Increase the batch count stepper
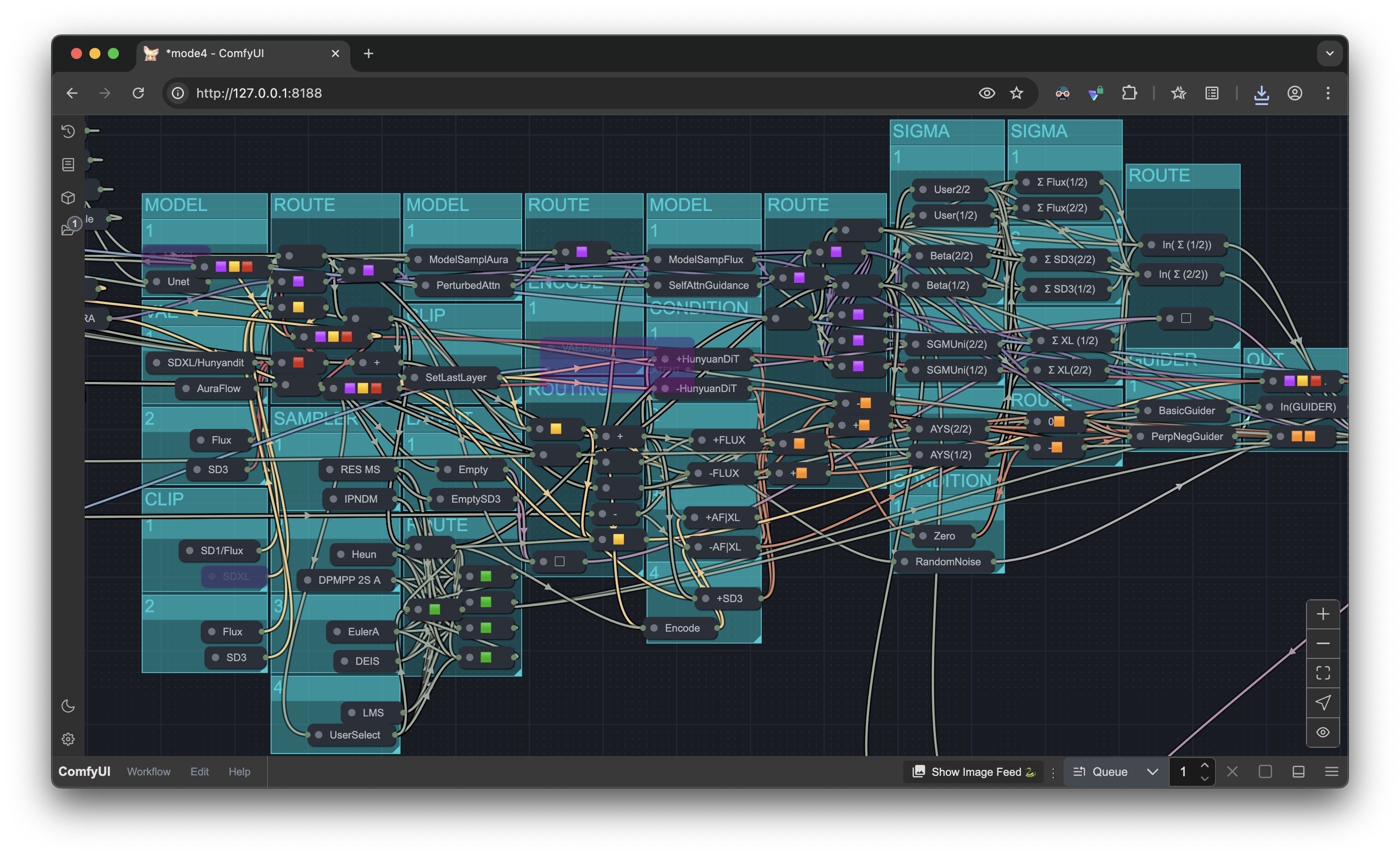Image resolution: width=1400 pixels, height=856 pixels. click(x=1204, y=765)
